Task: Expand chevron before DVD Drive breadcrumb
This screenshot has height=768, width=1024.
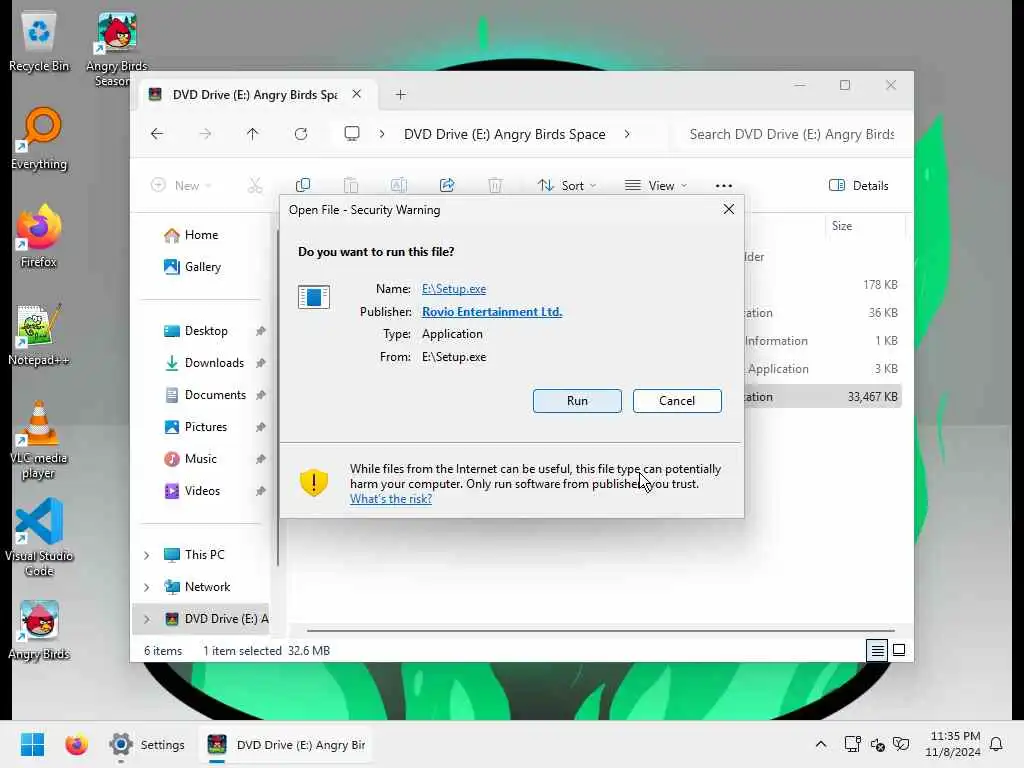Action: (381, 134)
